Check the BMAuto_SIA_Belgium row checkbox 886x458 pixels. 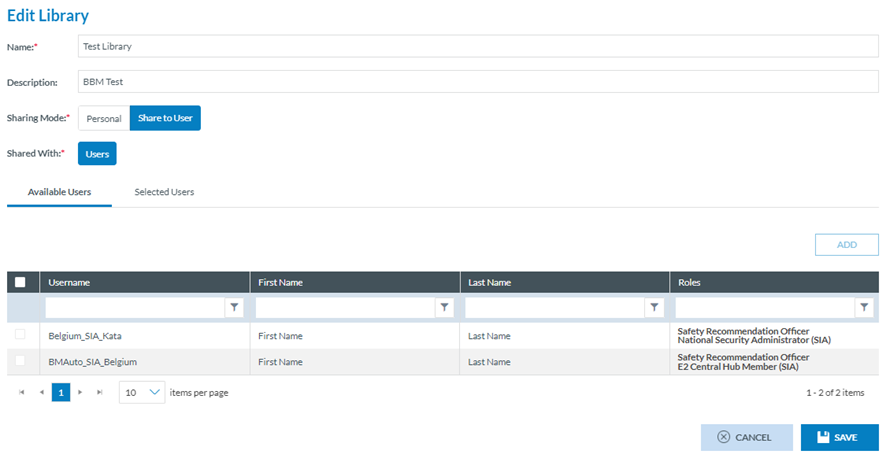[x=20, y=361]
